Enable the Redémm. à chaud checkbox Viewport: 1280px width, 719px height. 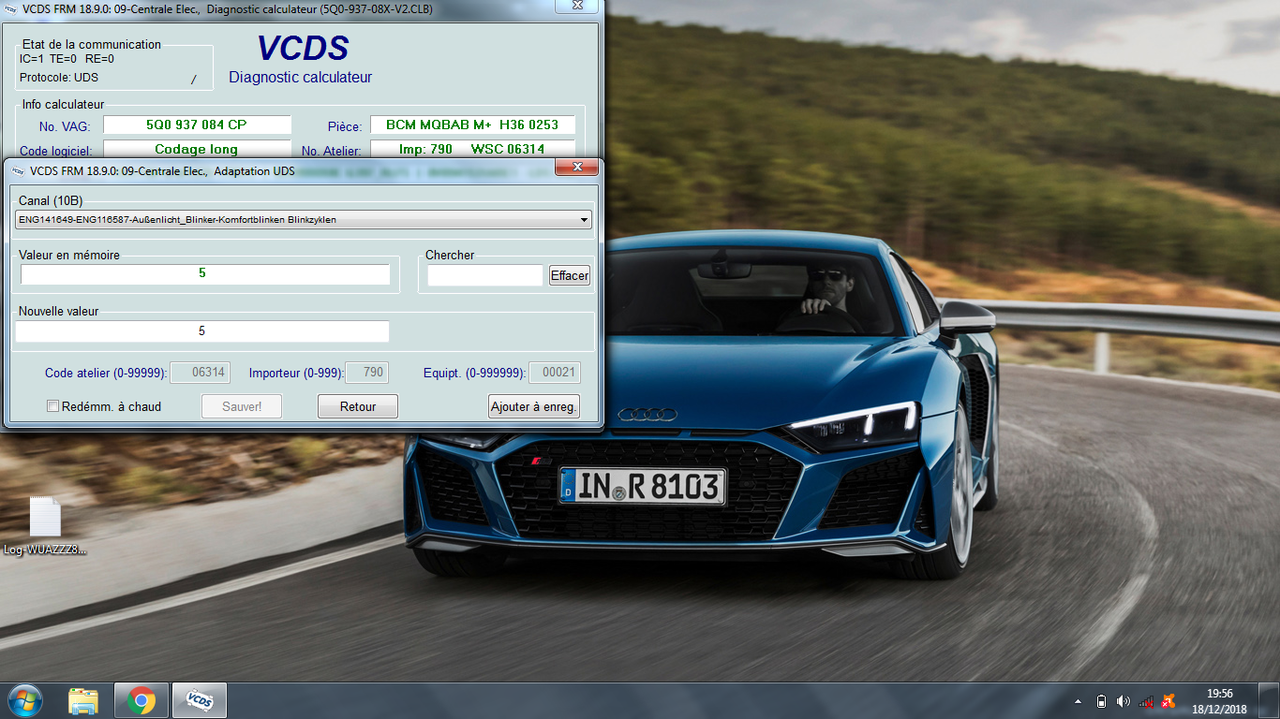[53, 406]
